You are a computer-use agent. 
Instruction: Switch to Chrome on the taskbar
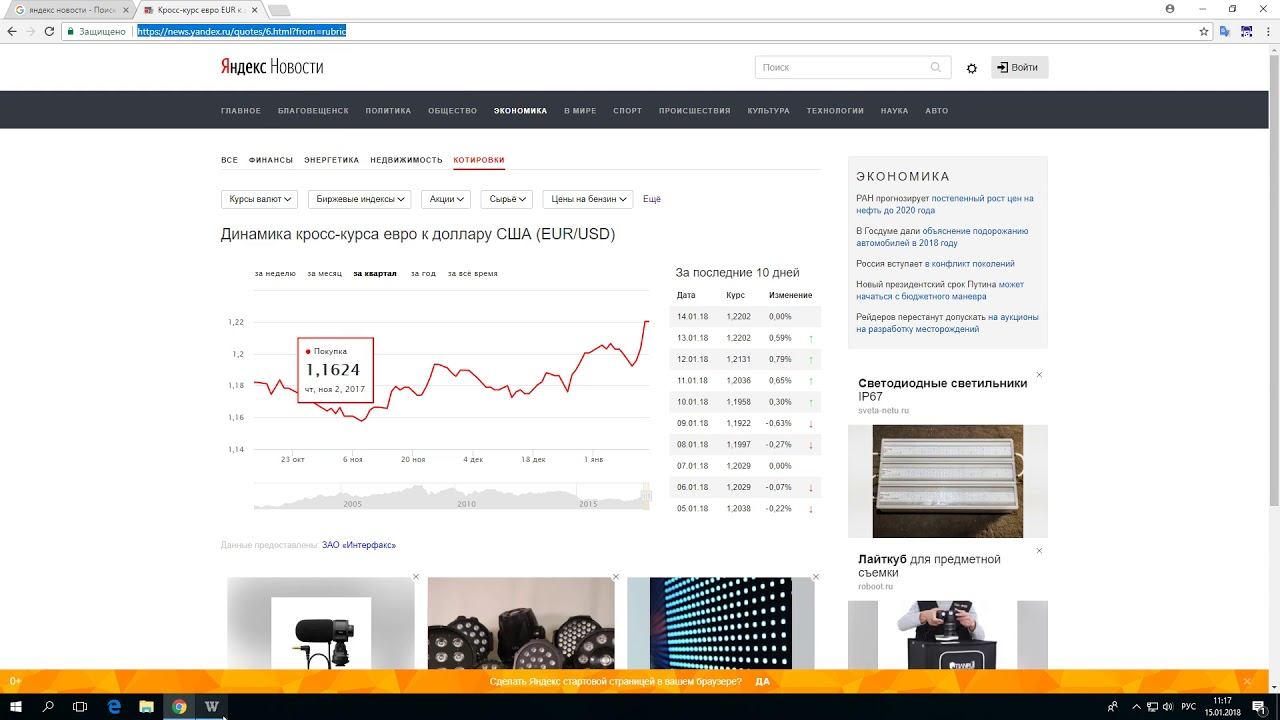pyautogui.click(x=179, y=706)
